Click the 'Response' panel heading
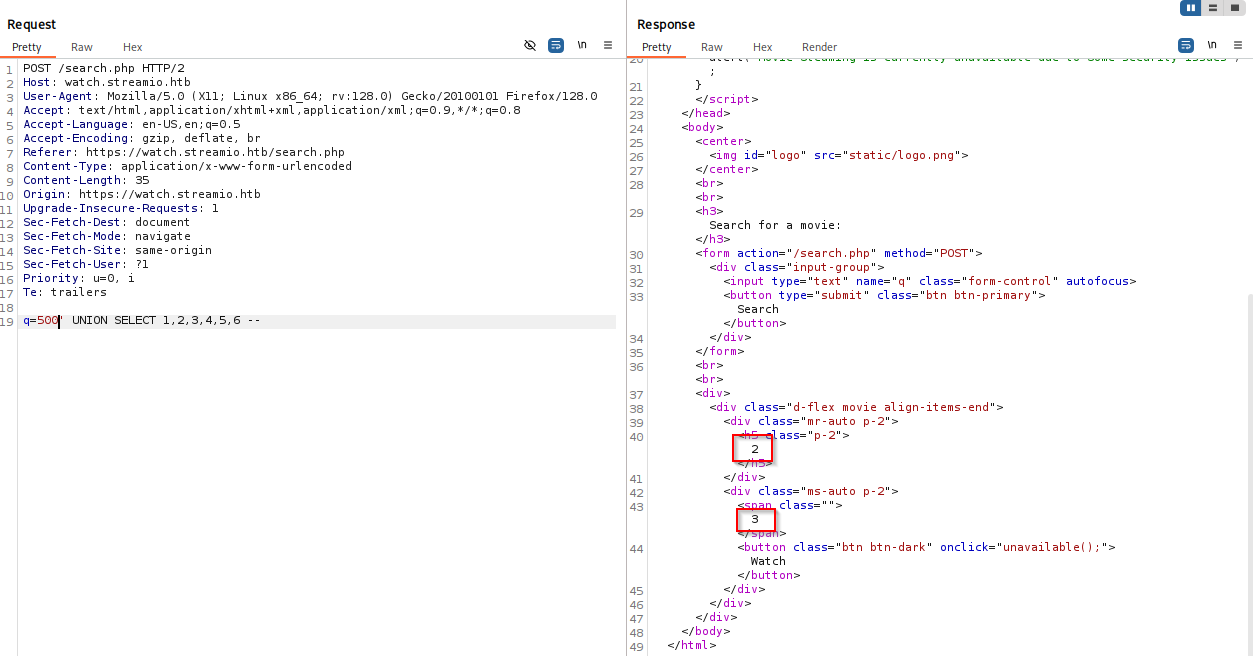Screen dimensions: 1253x656 (666, 24)
